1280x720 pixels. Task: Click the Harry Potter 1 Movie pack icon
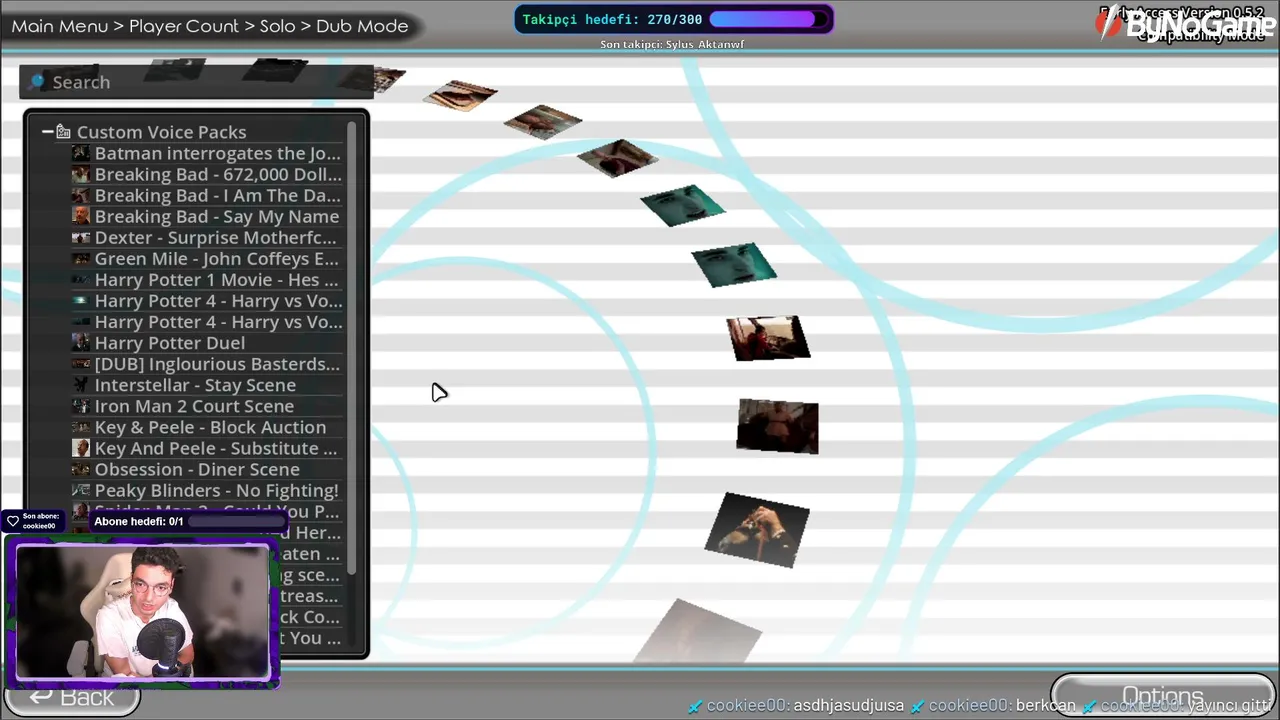81,279
